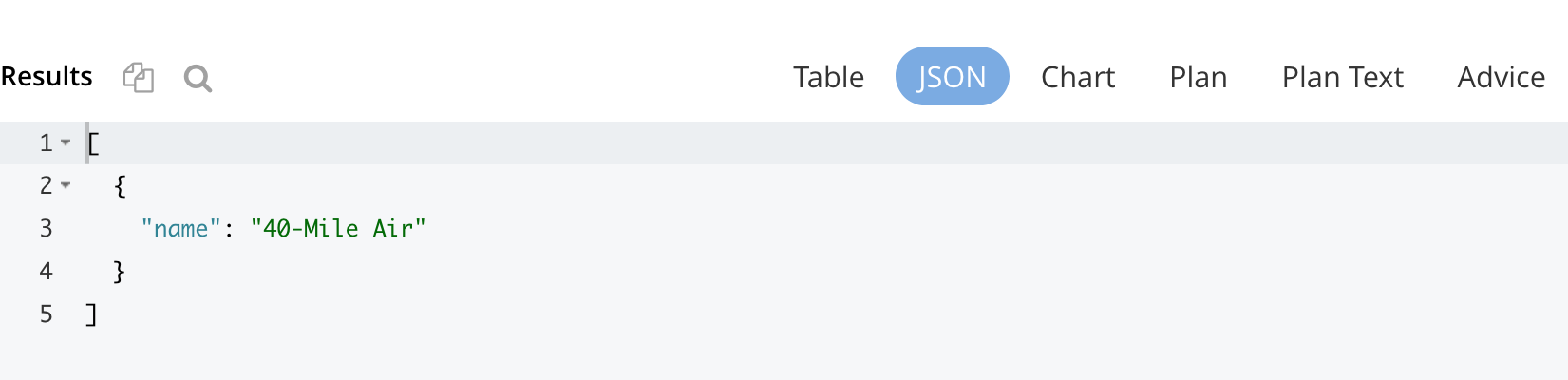Click the closing square bracket on line 5
The height and width of the screenshot is (380, 1568).
pyautogui.click(x=91, y=314)
